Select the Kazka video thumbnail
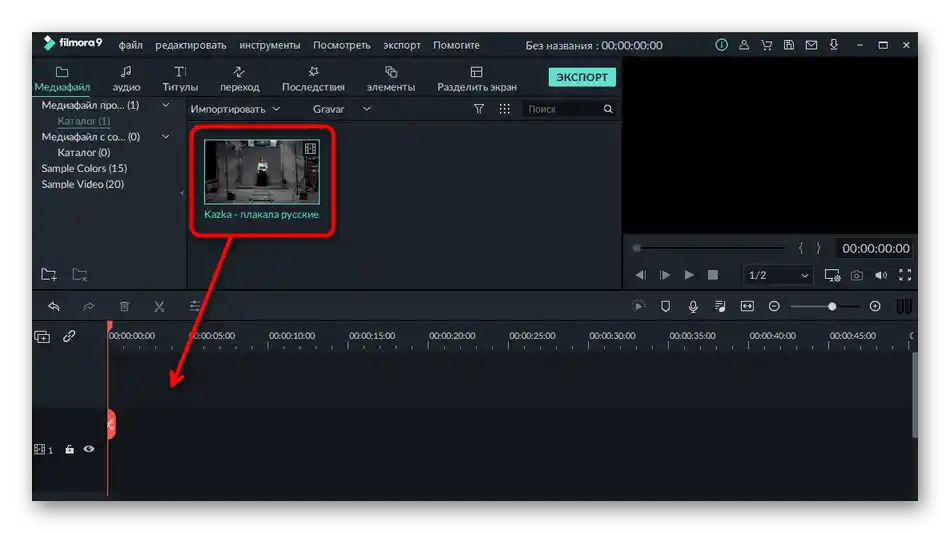The height and width of the screenshot is (533, 950). (x=262, y=172)
